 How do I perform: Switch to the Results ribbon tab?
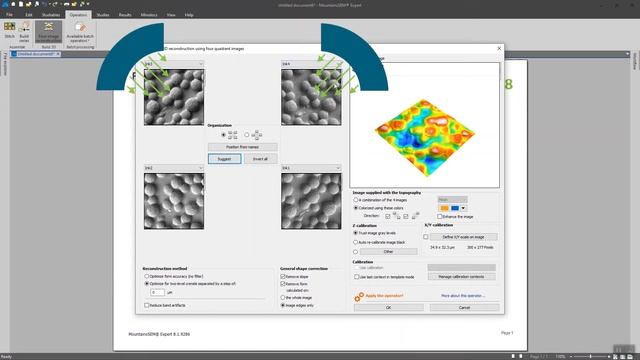[125, 15]
